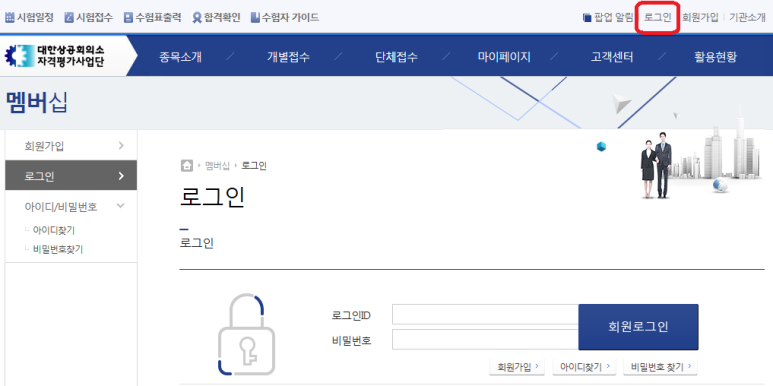Viewport: 773px width, 386px height.
Task: Click the 시험일정 calendar icon
Action: (9, 18)
